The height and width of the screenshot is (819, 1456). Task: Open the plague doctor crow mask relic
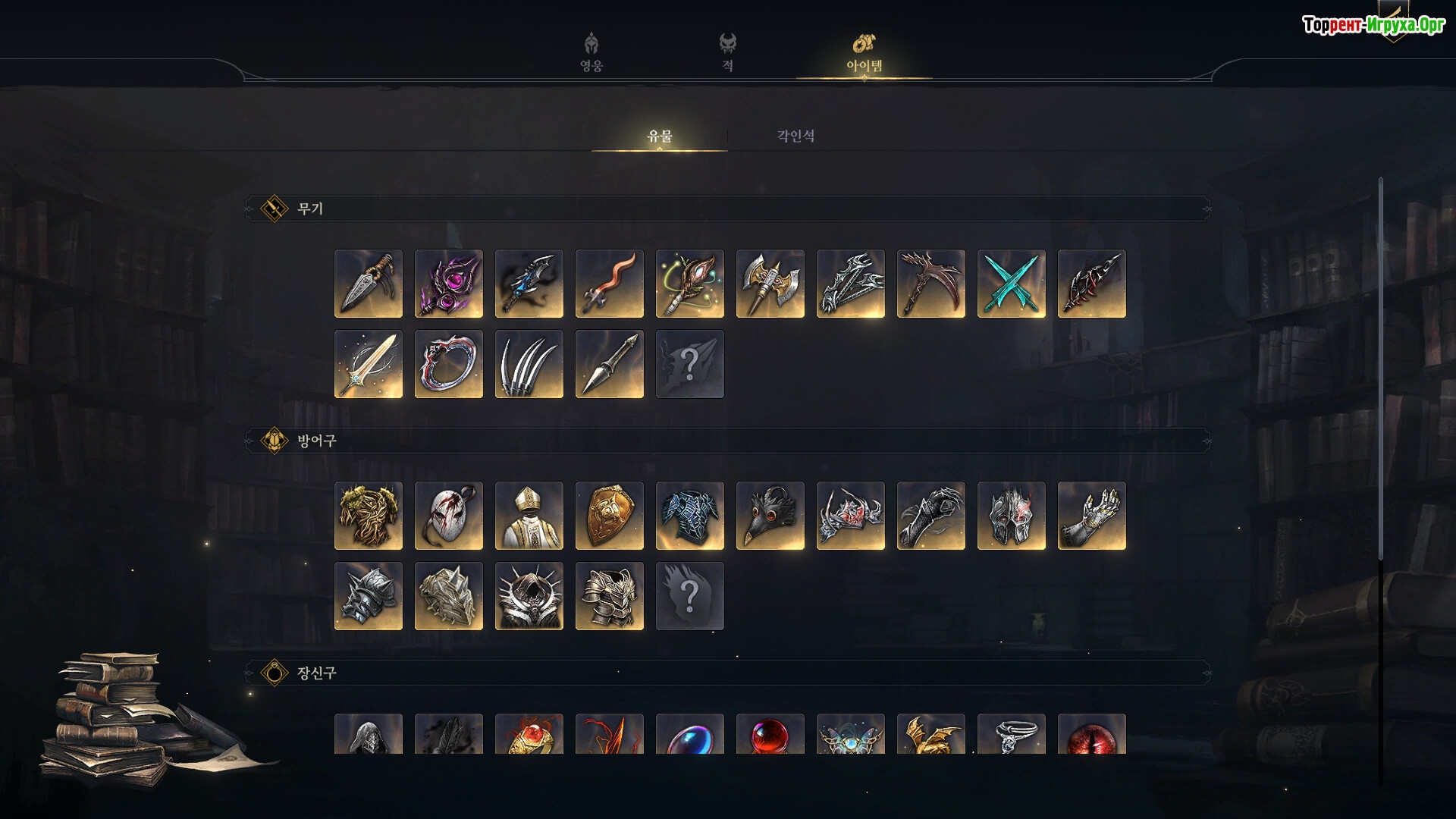pos(770,516)
